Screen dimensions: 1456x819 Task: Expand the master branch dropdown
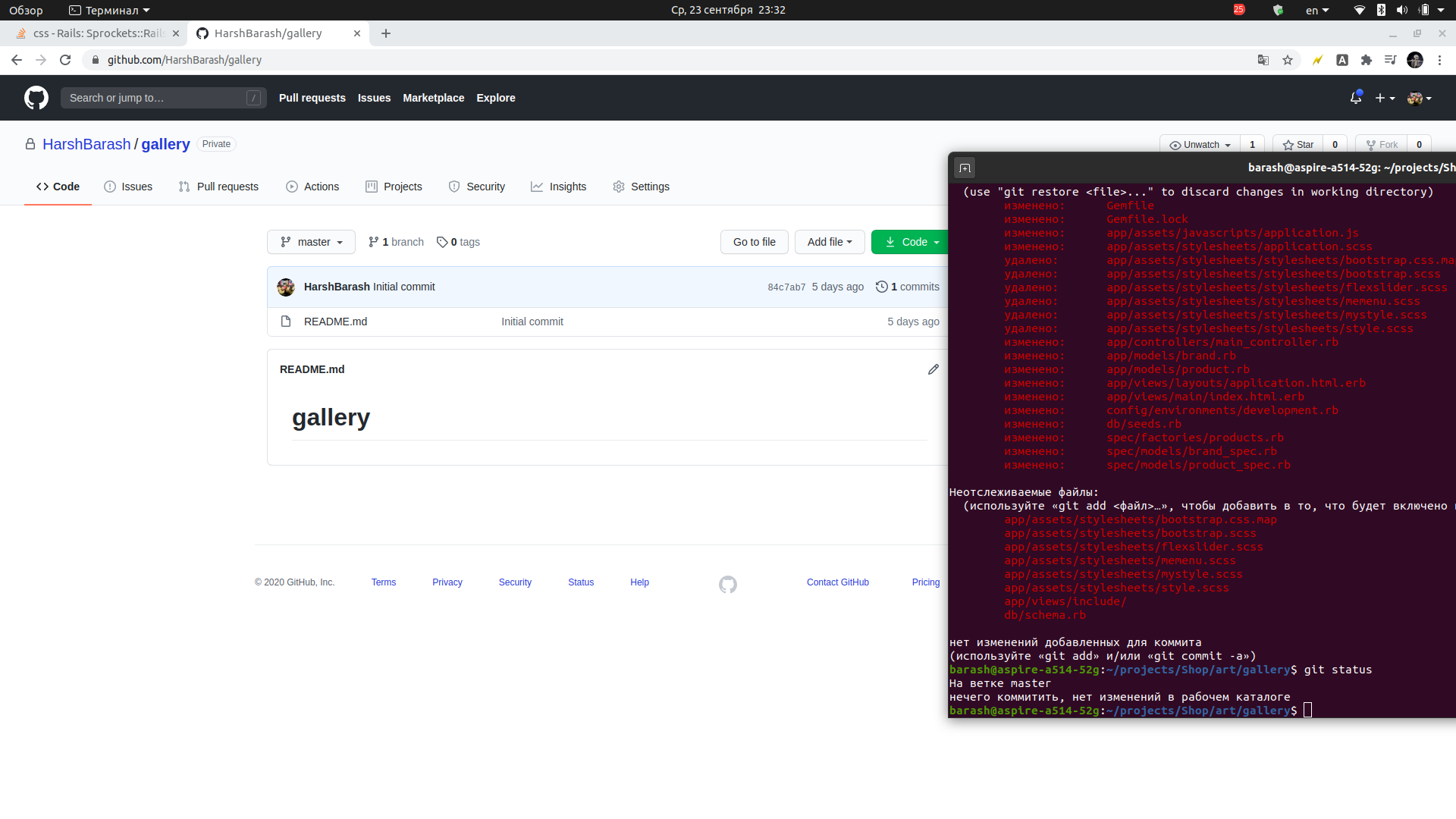click(311, 242)
